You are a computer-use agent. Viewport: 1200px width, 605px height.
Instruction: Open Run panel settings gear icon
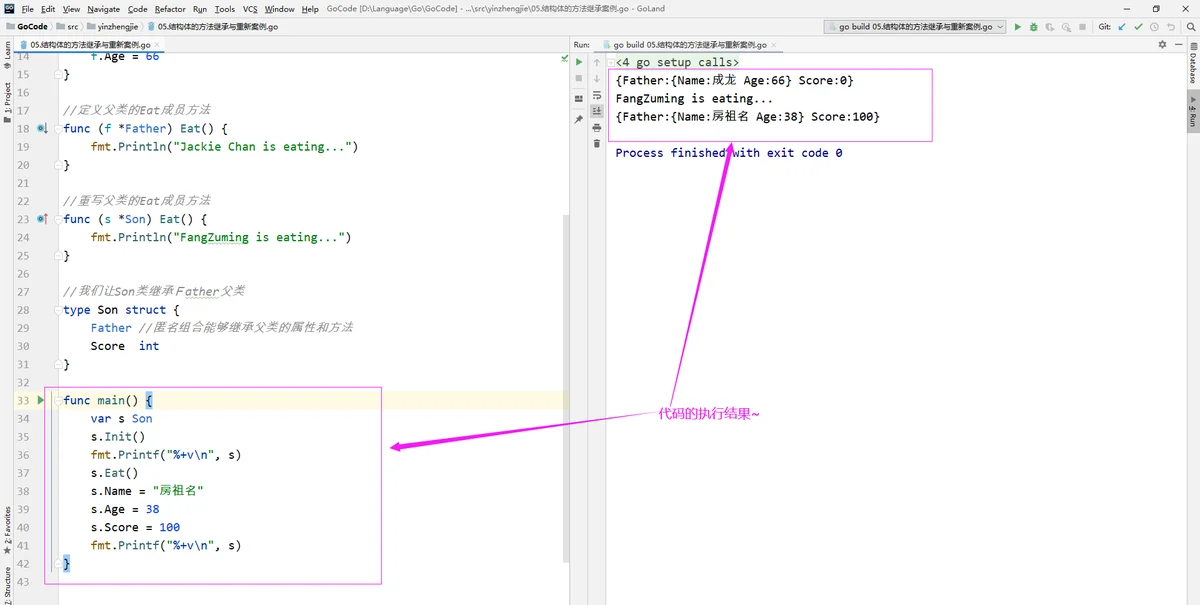[x=1162, y=45]
